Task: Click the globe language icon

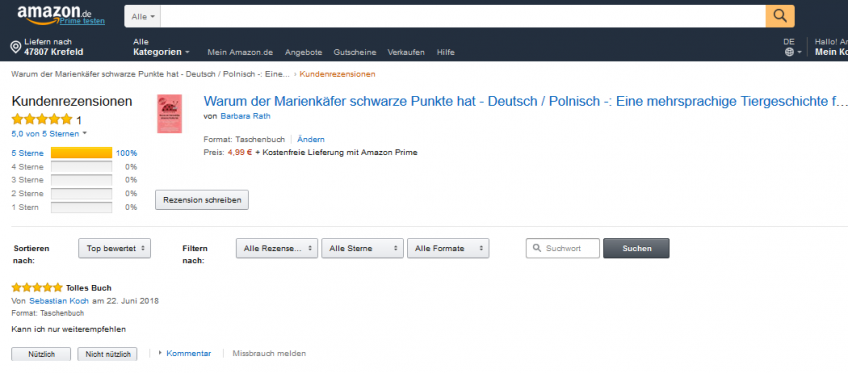Action: coord(789,52)
